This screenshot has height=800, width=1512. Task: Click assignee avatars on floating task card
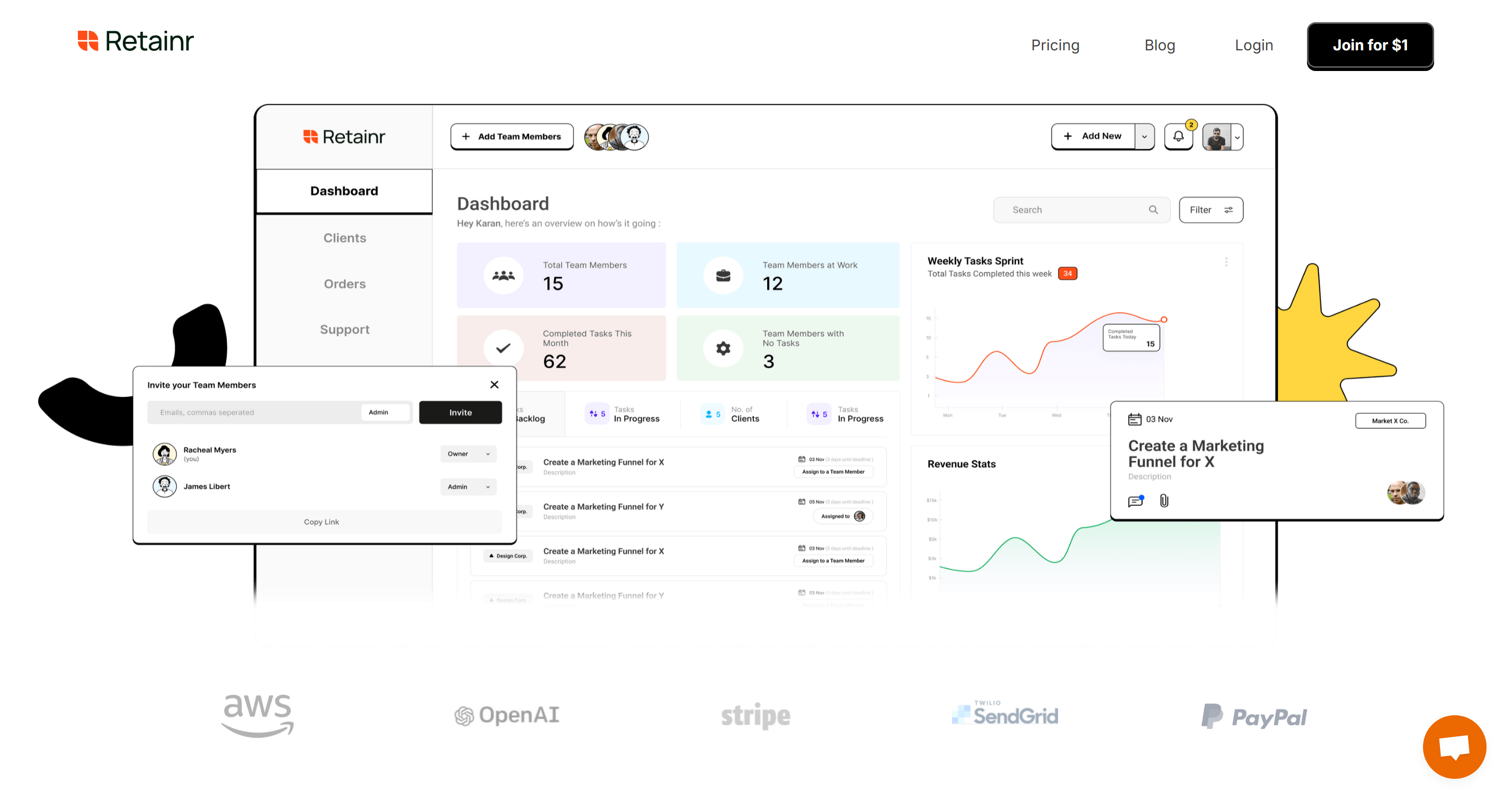(1406, 492)
